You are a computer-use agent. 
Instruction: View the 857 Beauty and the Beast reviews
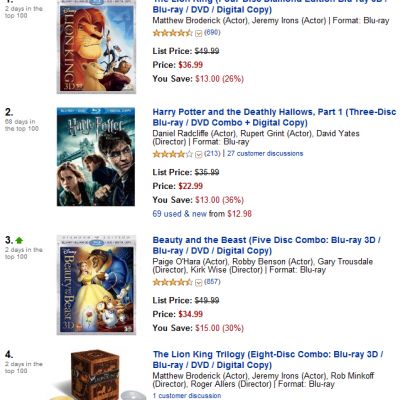[x=212, y=282]
